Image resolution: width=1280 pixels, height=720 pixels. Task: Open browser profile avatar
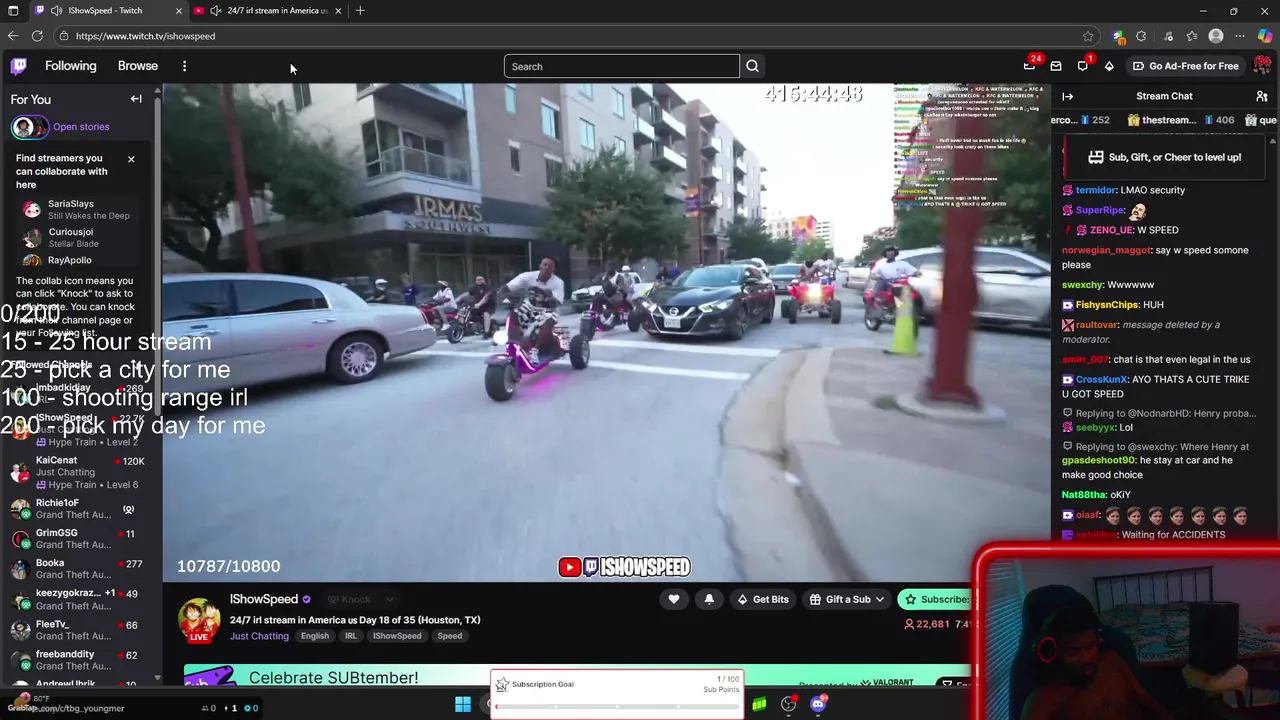point(1216,36)
